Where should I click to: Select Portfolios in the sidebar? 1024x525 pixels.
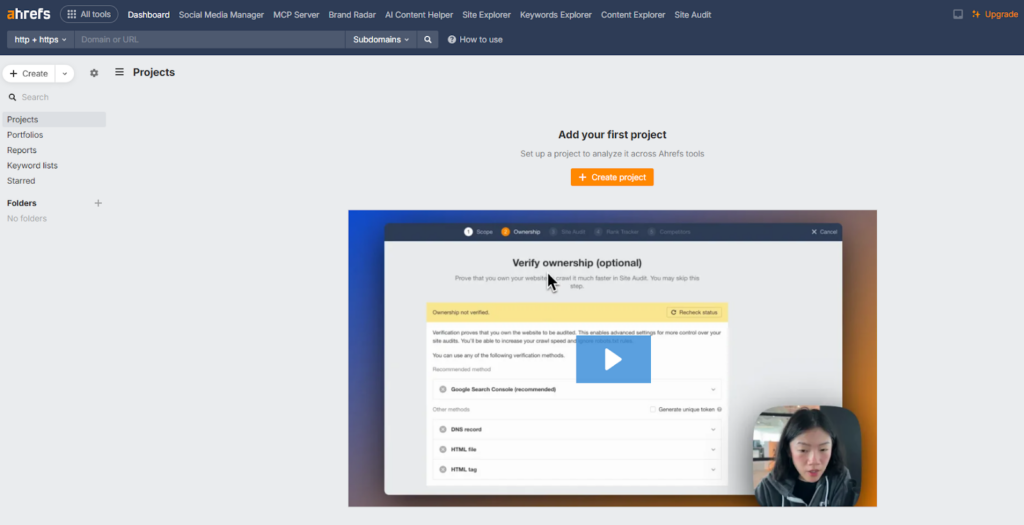click(25, 135)
